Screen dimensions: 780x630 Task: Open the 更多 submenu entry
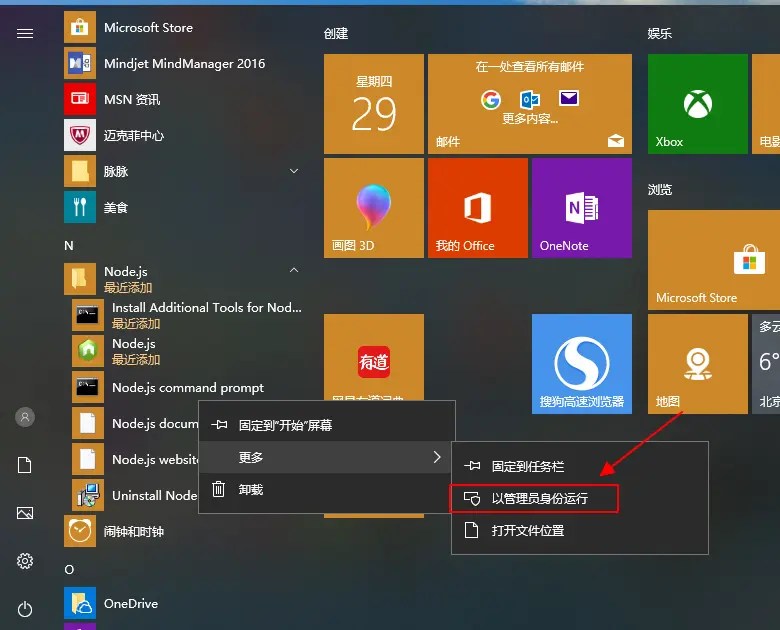[327, 457]
